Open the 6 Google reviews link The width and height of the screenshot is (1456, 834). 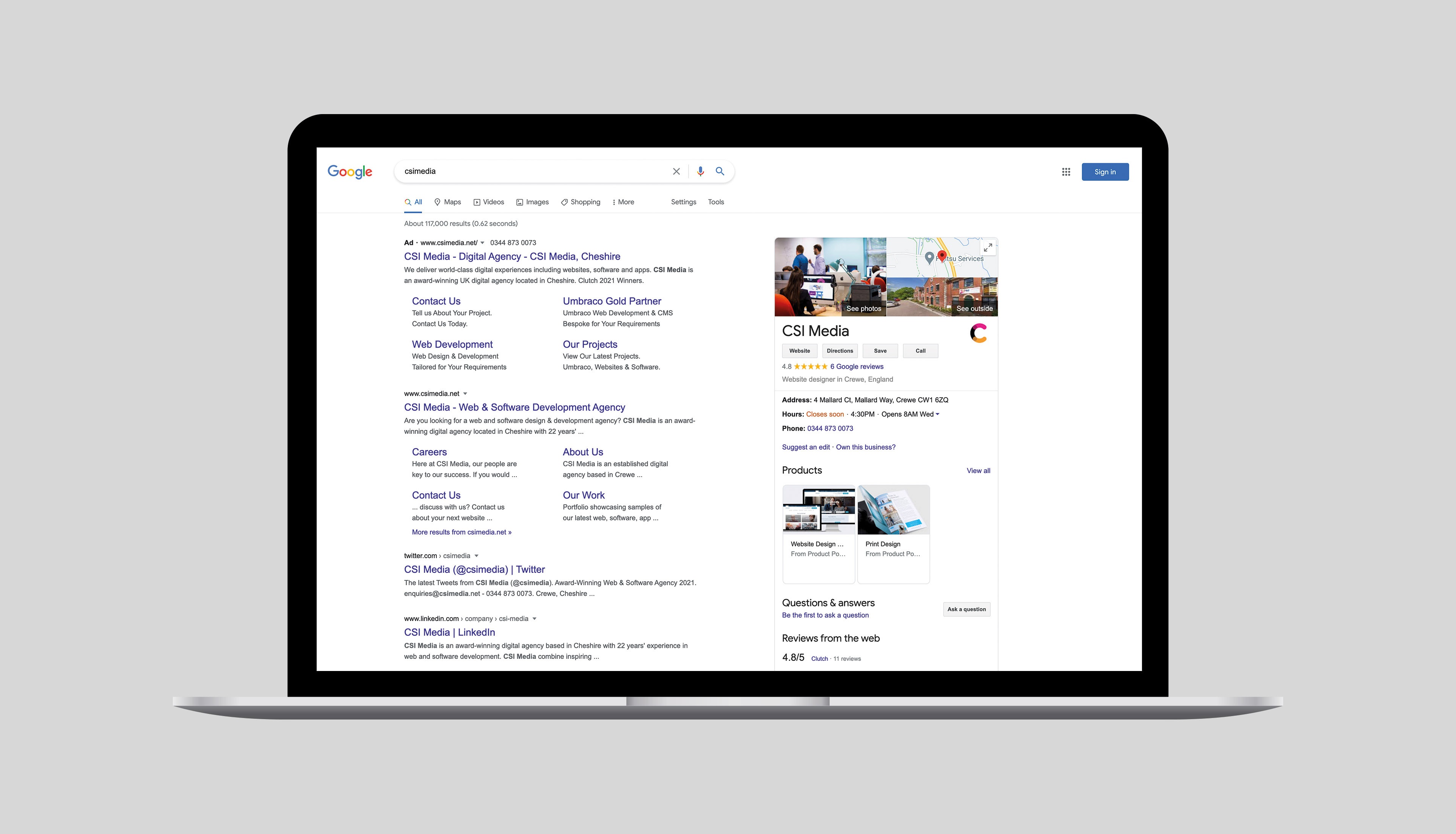click(856, 366)
